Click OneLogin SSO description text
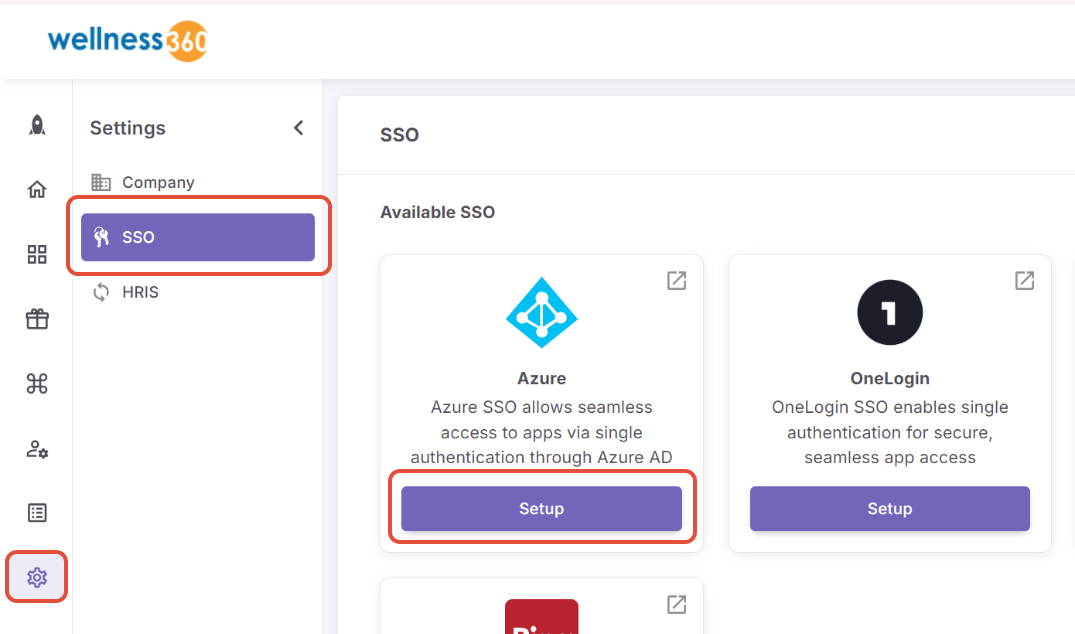Viewport: 1075px width, 634px height. (890, 432)
